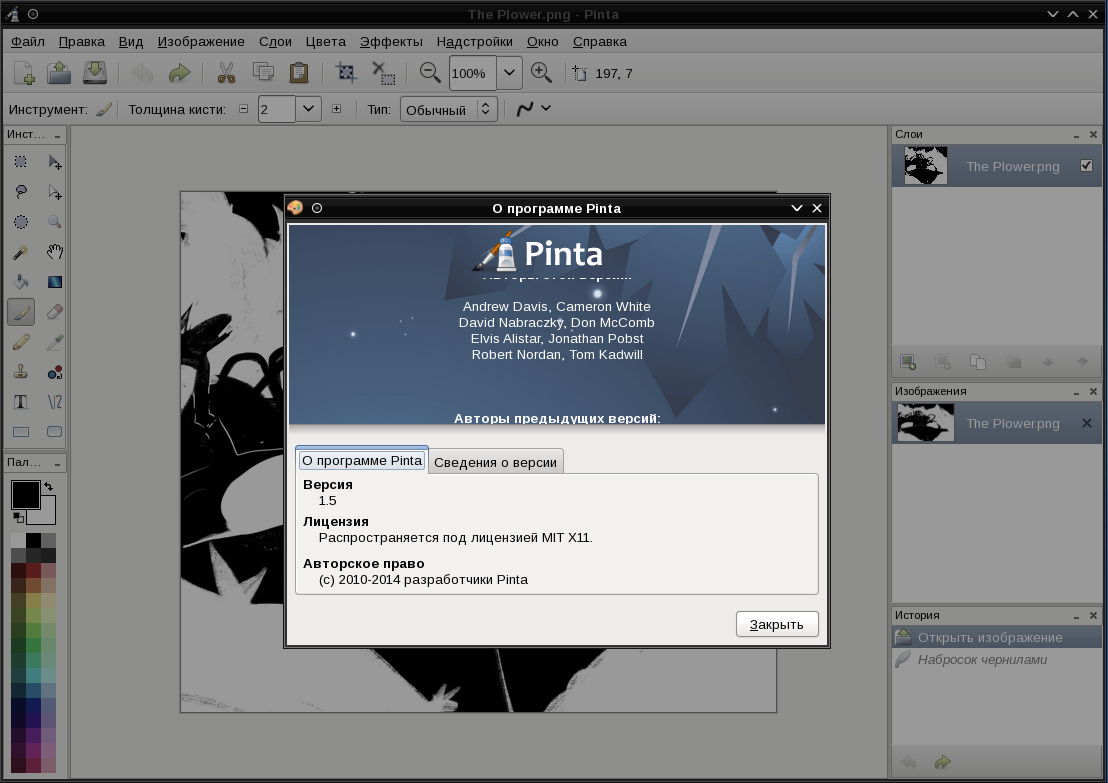Open the 100% zoom level dropdown
The image size is (1108, 783).
tap(510, 73)
